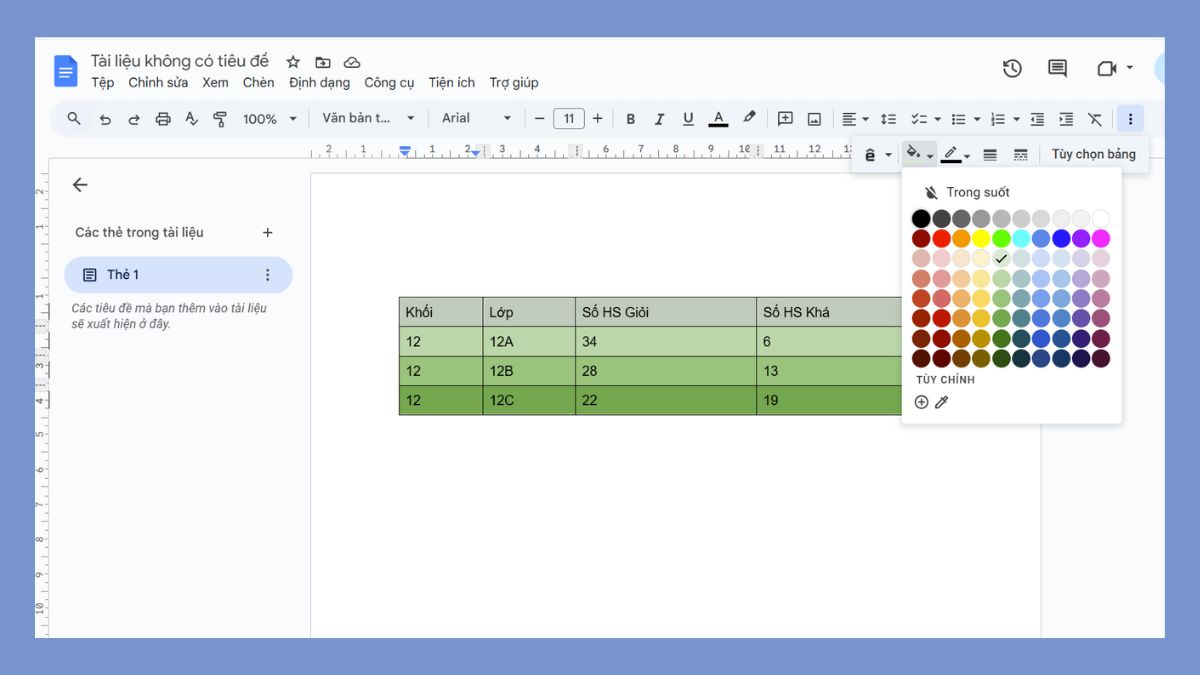The width and height of the screenshot is (1200, 675).
Task: Increase the paragraph indent
Action: point(1066,119)
